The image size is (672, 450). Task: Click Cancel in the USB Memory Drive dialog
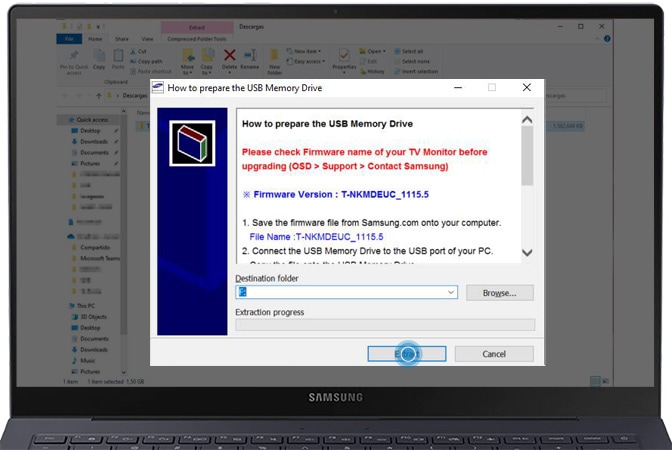tap(494, 354)
